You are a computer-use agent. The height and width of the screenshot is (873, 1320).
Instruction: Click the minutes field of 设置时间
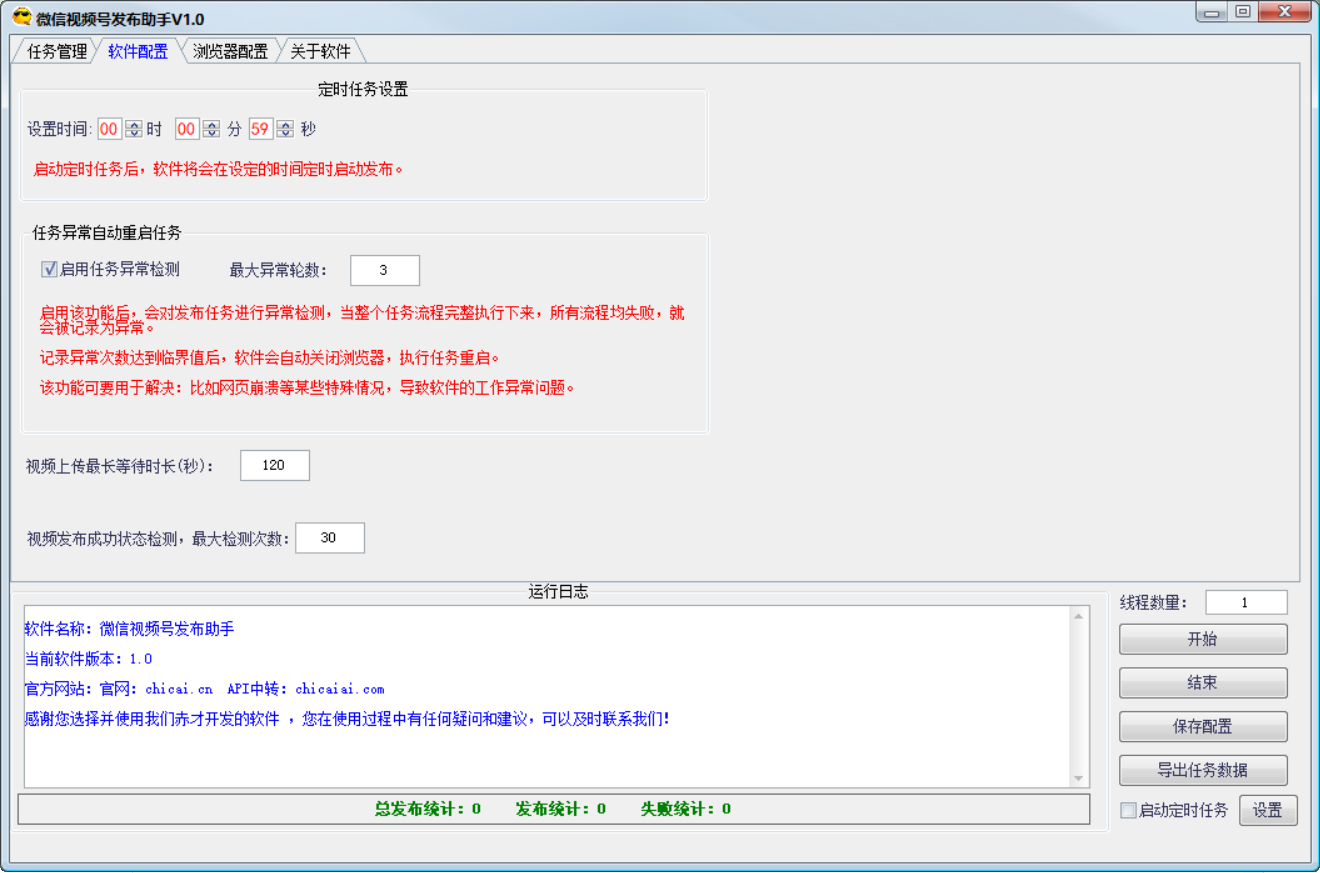click(x=187, y=129)
